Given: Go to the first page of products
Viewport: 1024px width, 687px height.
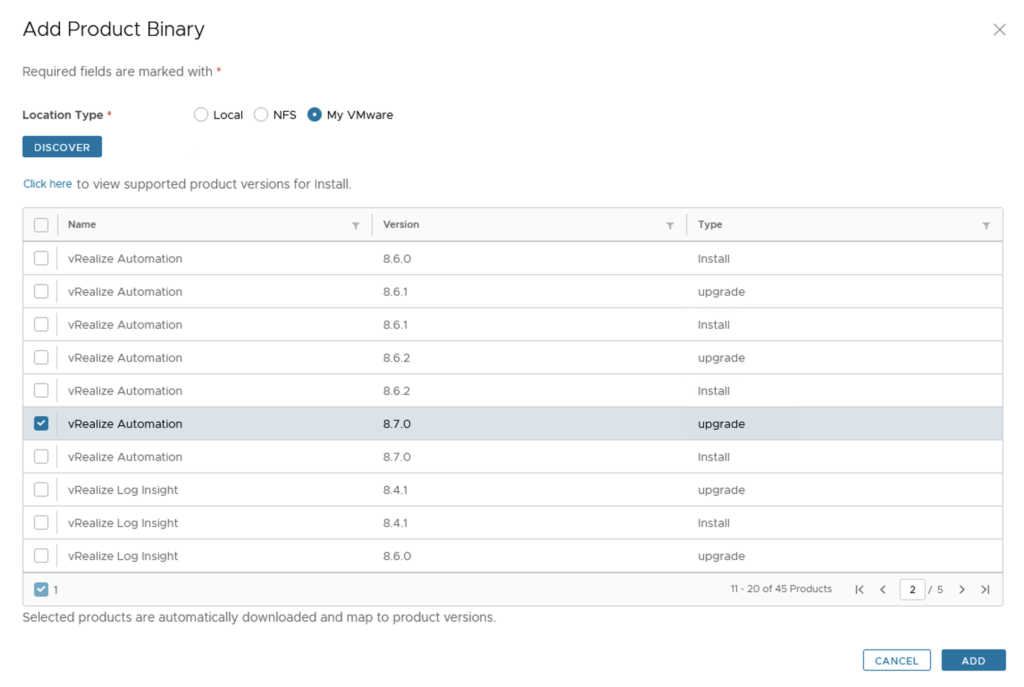Looking at the screenshot, I should 859,590.
